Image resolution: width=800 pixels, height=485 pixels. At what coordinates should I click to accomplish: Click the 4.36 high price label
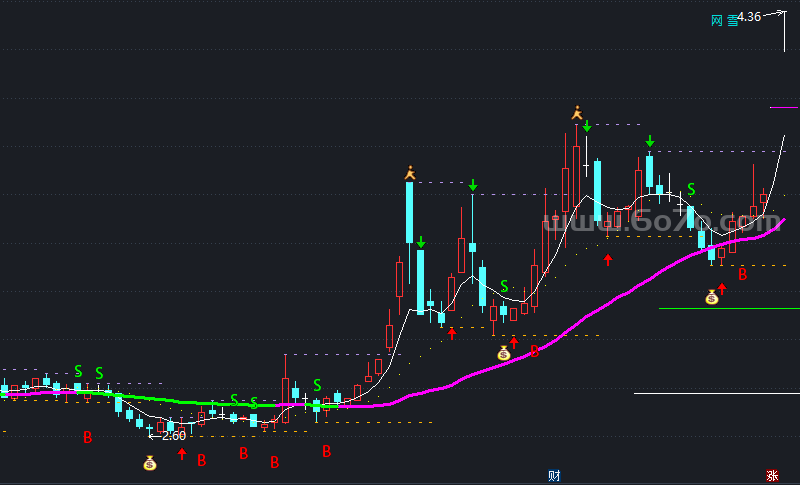coord(749,17)
